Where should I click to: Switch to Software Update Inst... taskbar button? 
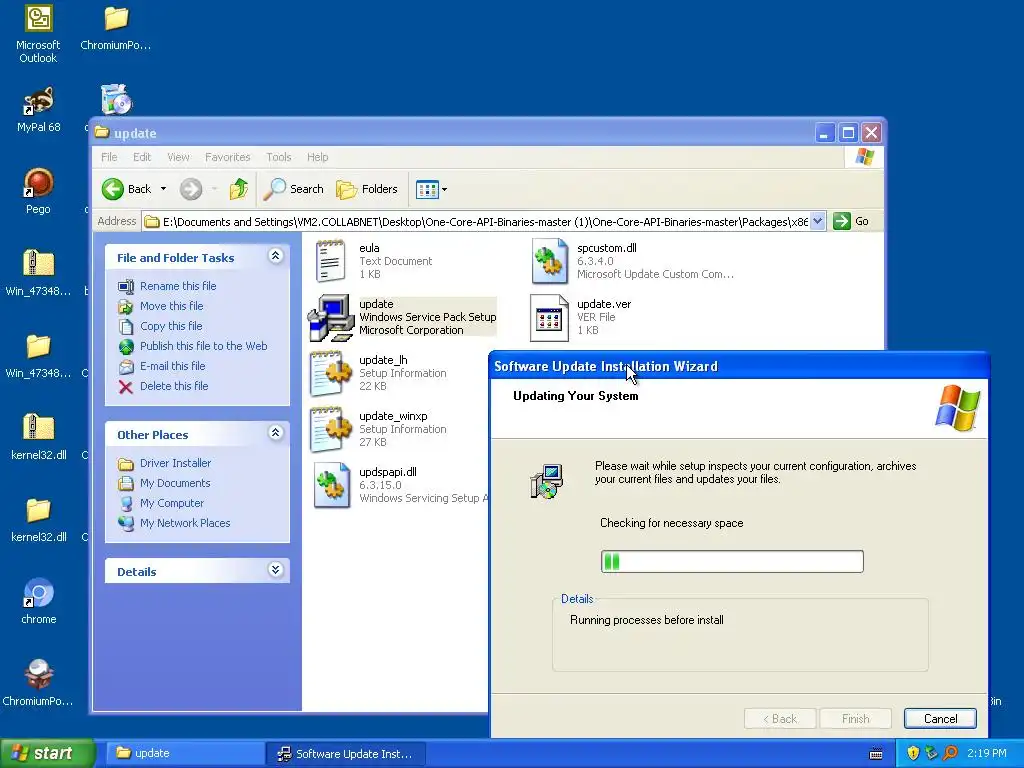346,754
